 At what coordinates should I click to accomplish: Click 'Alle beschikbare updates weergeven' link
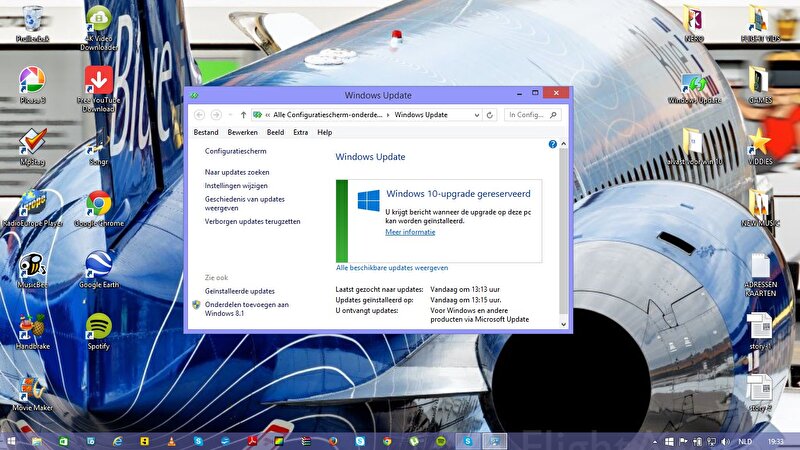coord(392,268)
